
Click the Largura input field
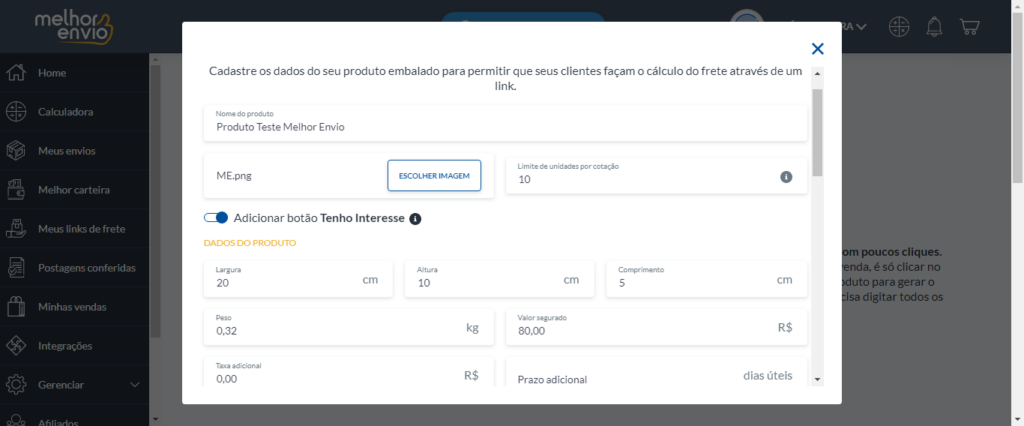point(298,279)
